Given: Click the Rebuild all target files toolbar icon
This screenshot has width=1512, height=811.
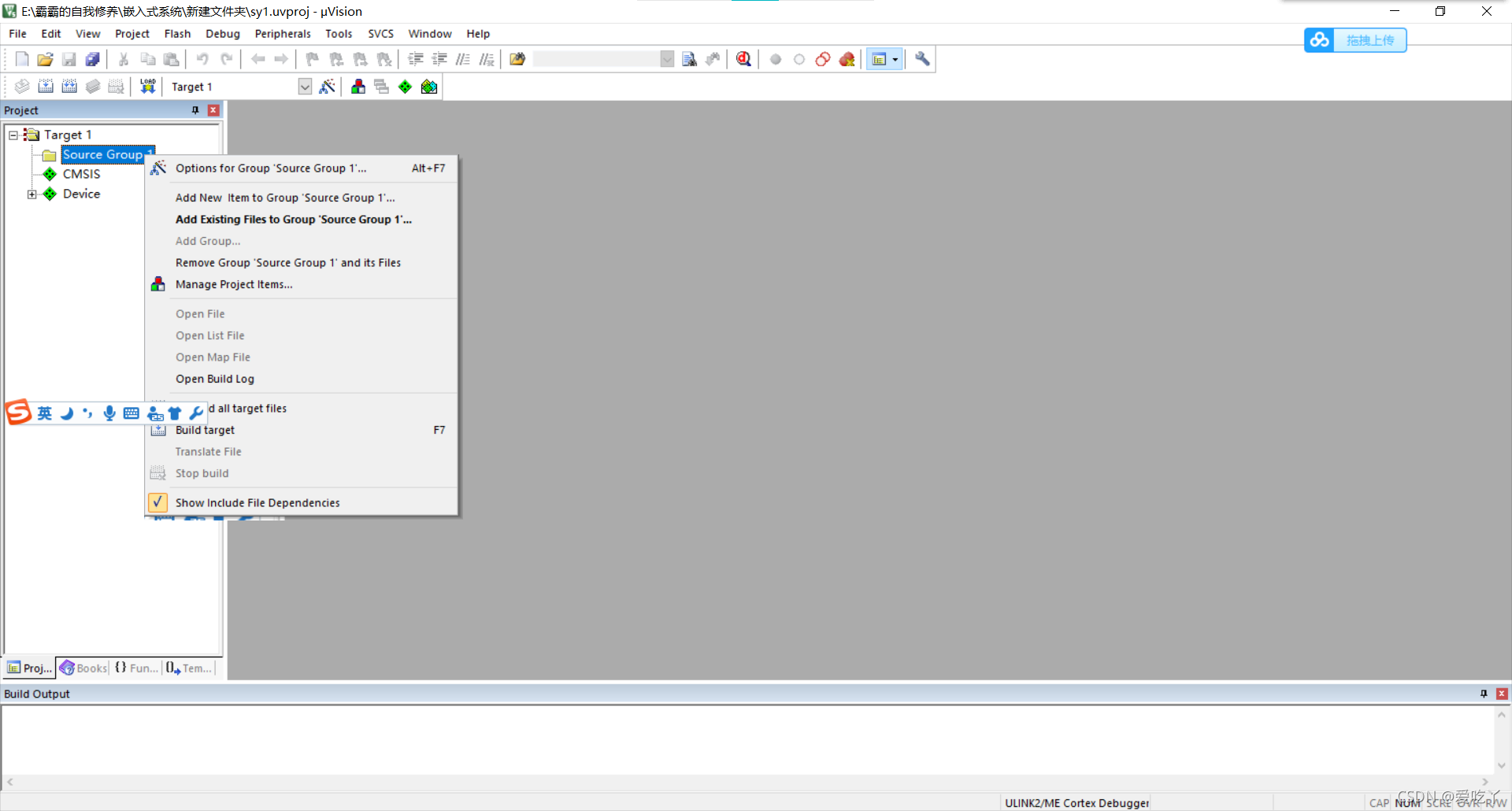Looking at the screenshot, I should (x=69, y=87).
